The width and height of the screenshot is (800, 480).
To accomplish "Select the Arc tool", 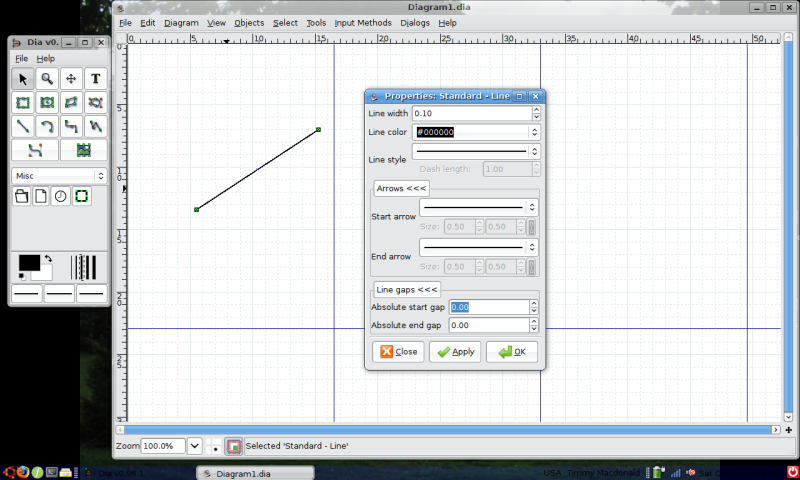I will [x=47, y=126].
